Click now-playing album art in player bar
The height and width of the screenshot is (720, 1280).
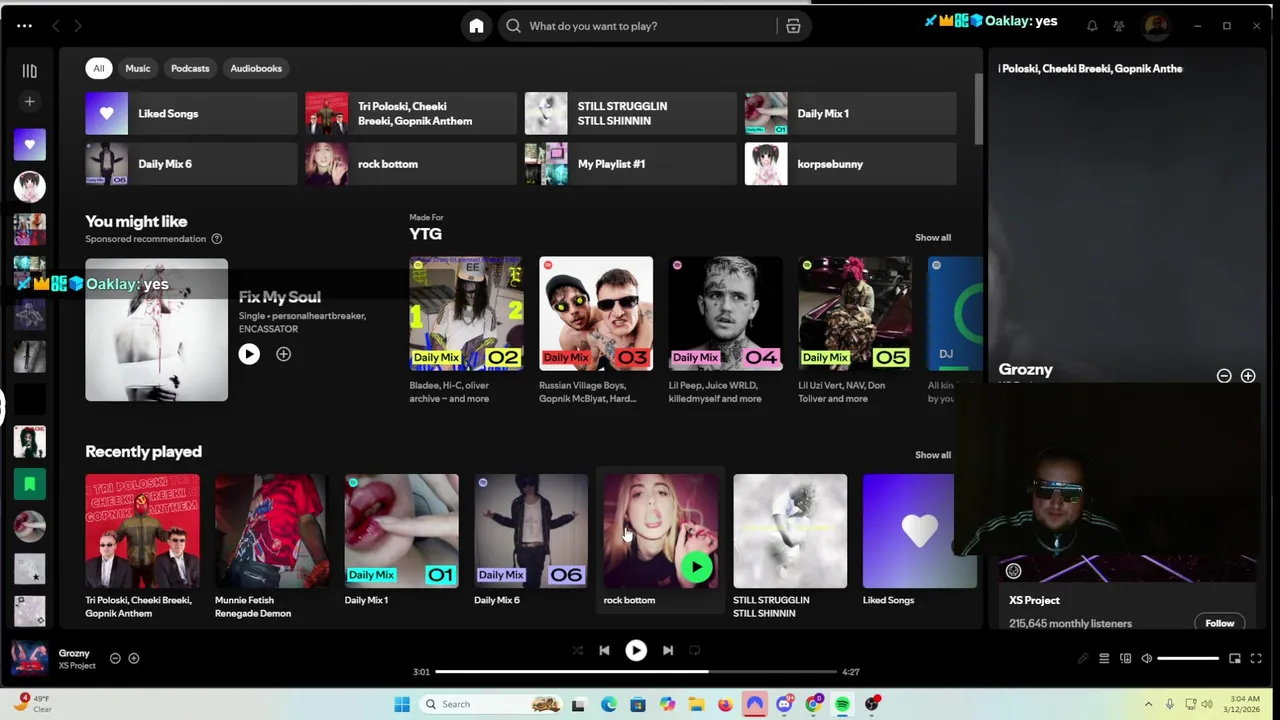29,658
